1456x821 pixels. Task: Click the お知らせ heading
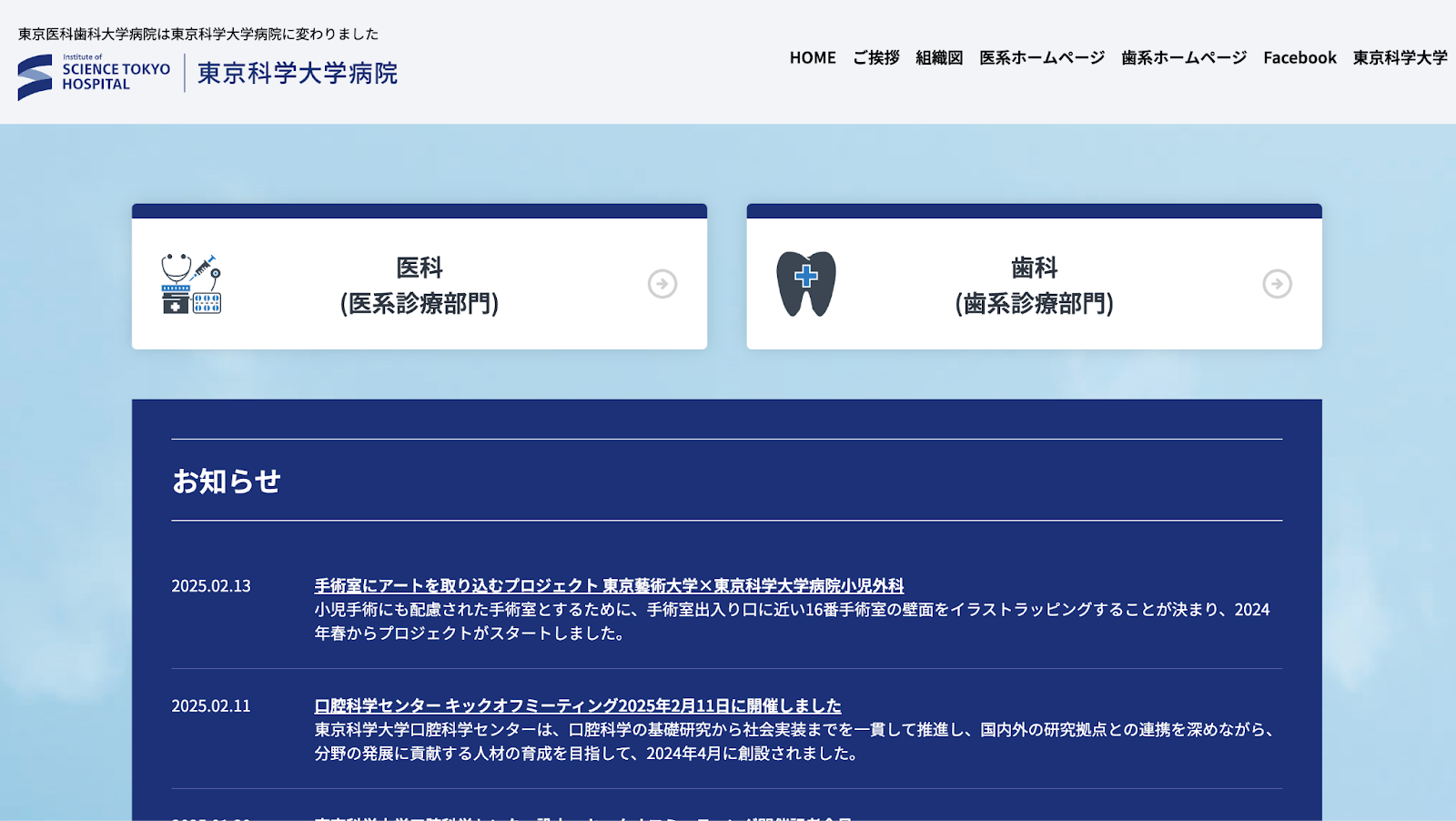click(x=227, y=481)
